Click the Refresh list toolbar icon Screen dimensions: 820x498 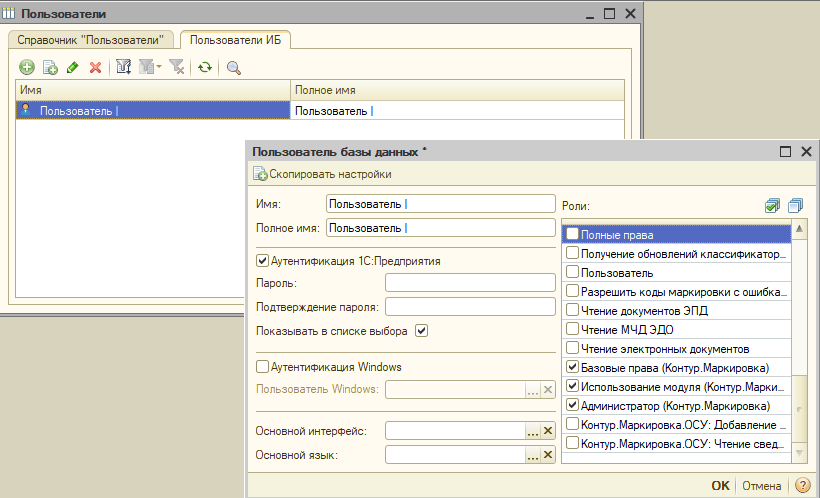(x=204, y=67)
